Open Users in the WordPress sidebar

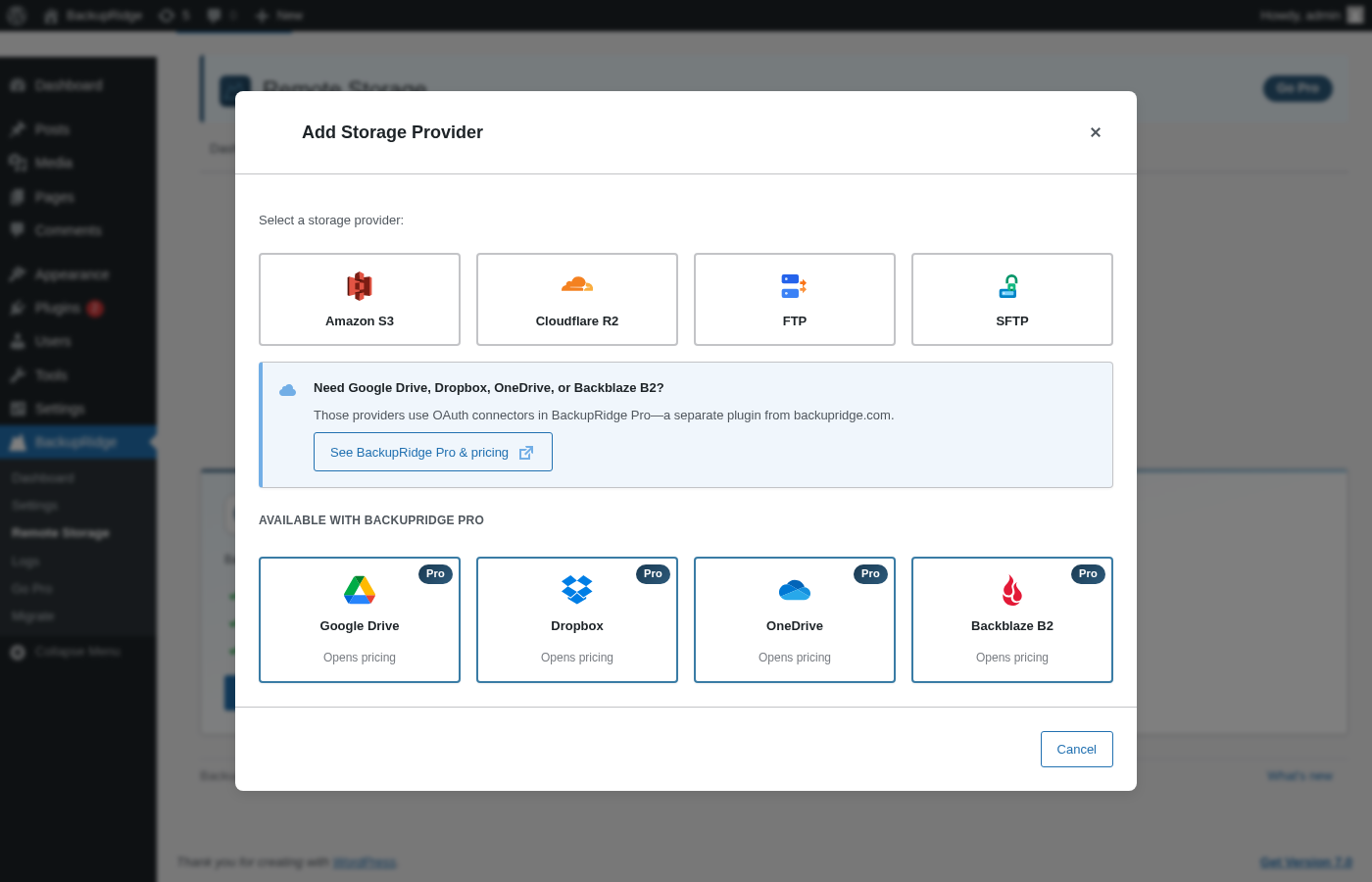click(x=78, y=341)
